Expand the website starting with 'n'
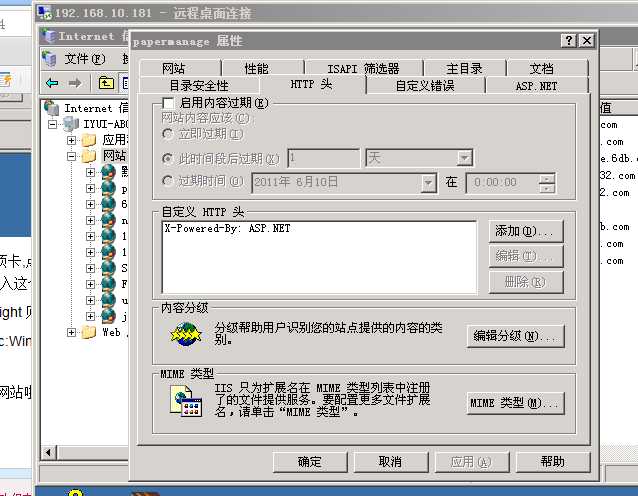Viewport: 638px width, 496px height. (90, 221)
